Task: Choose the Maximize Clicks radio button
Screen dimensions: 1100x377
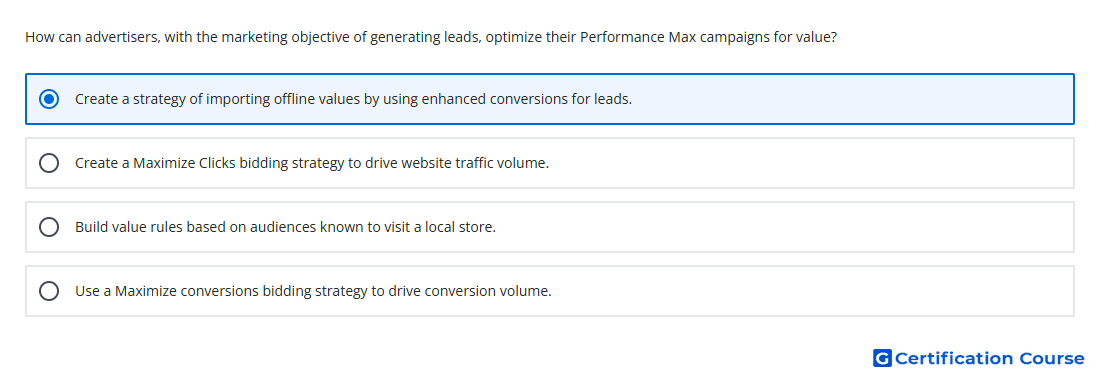Action: point(49,163)
